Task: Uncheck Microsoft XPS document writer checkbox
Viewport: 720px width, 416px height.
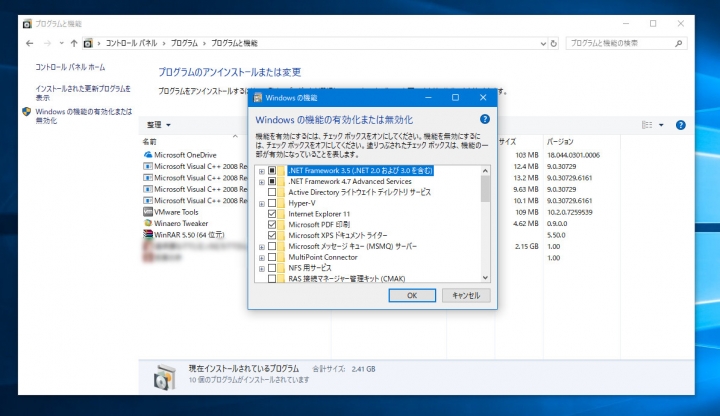Action: coord(272,235)
